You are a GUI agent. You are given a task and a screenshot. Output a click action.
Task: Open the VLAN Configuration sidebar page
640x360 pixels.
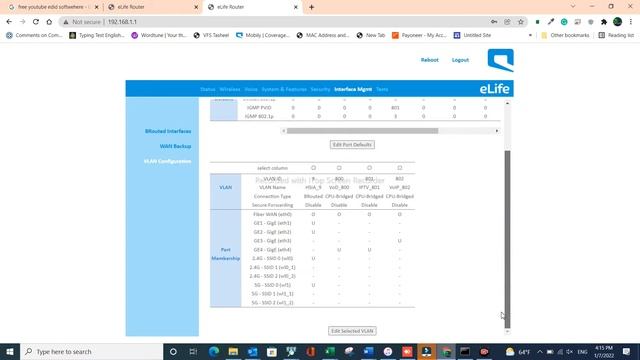coord(167,161)
